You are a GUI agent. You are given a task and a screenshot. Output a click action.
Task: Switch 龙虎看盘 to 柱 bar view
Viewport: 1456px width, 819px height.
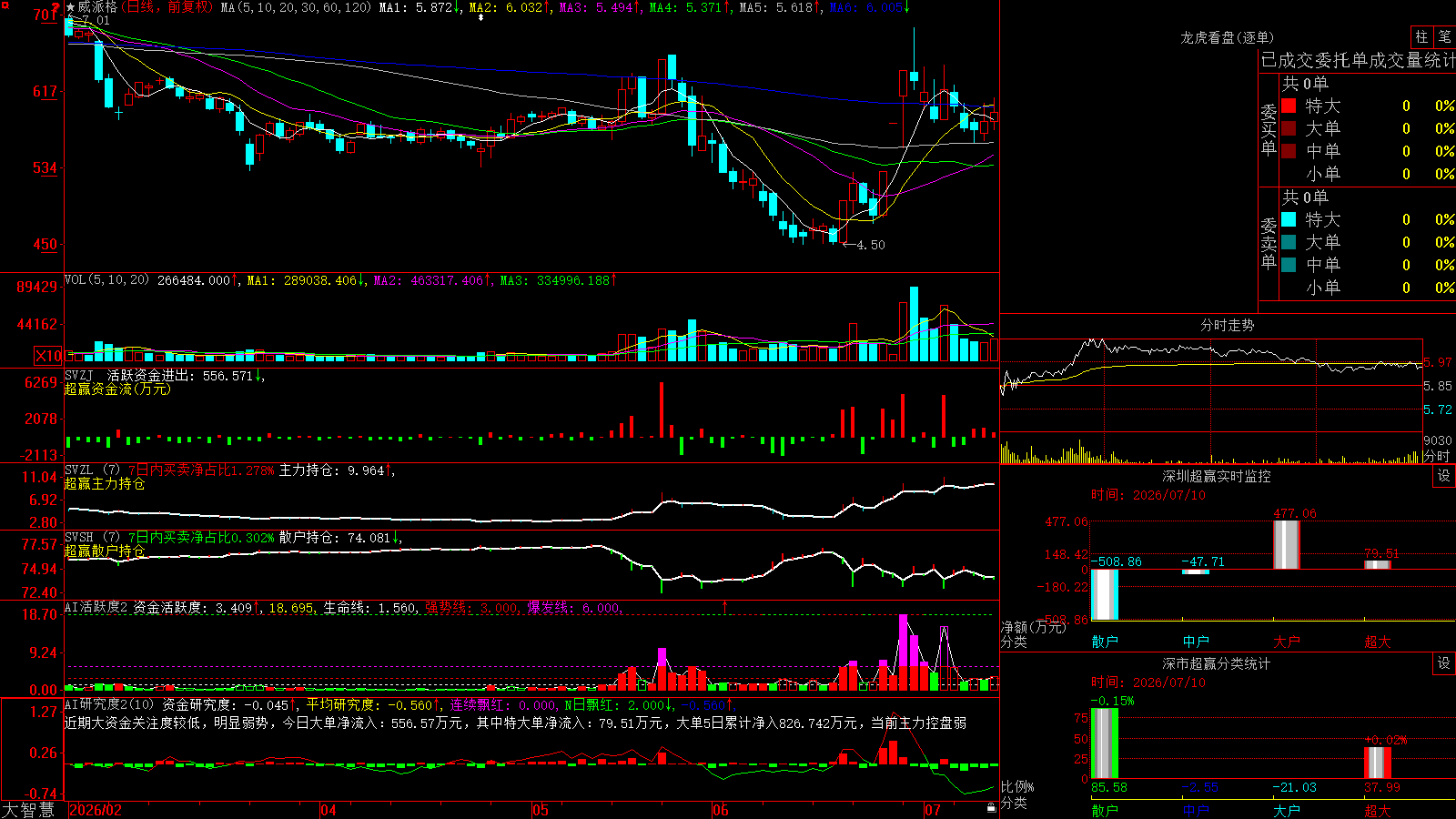[x=1421, y=36]
